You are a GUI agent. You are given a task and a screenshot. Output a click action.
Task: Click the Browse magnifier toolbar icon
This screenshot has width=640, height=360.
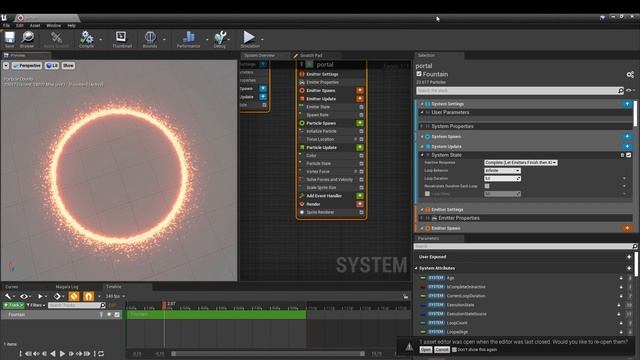[27, 38]
